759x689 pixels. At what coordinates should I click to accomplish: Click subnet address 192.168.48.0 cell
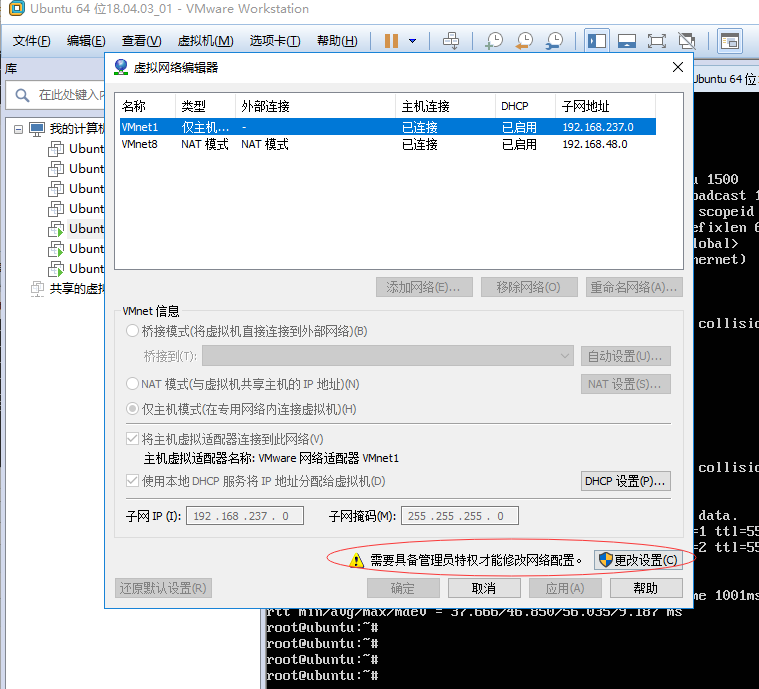pyautogui.click(x=595, y=144)
